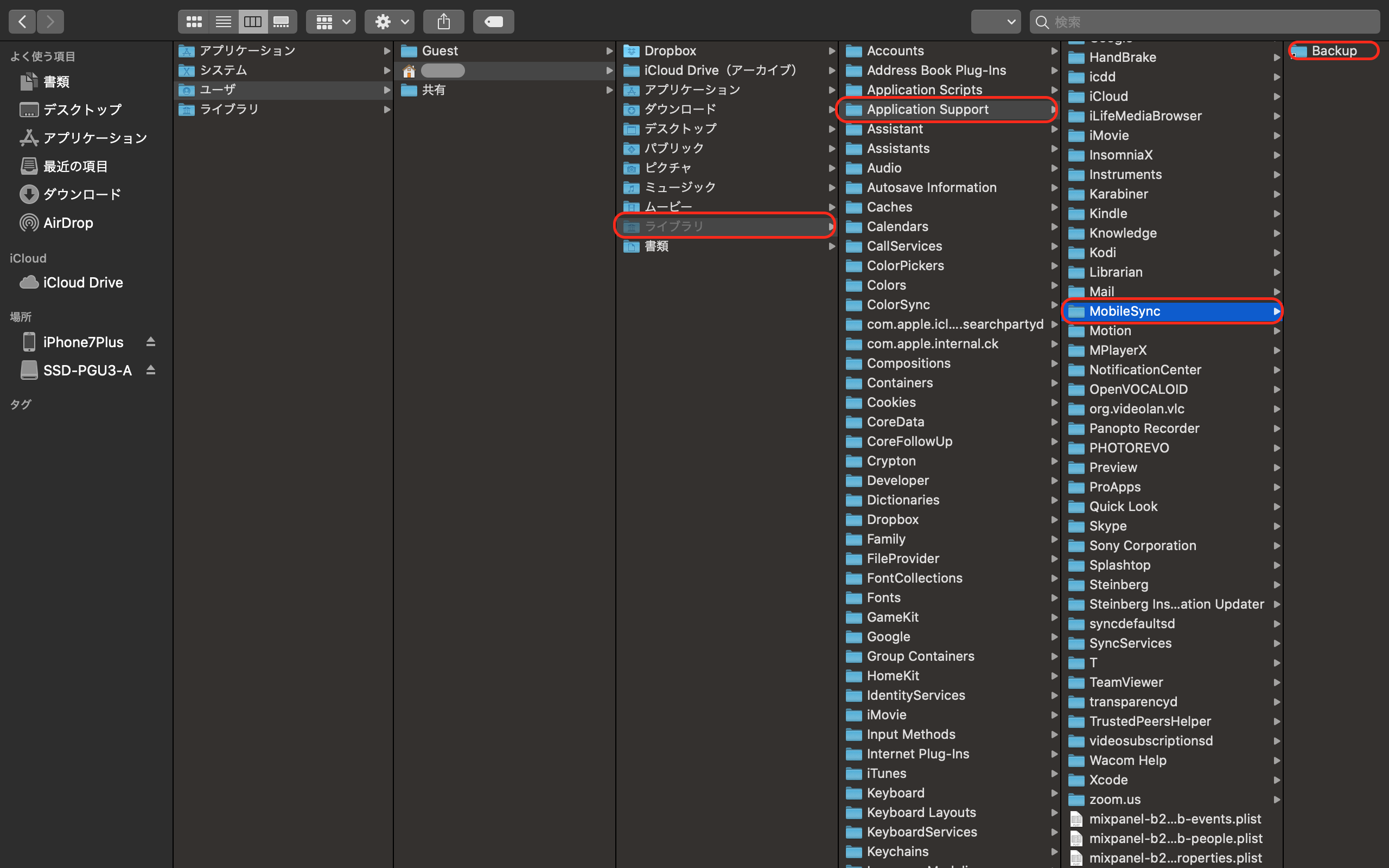
Task: Switch to gallery view mode
Action: [x=281, y=22]
